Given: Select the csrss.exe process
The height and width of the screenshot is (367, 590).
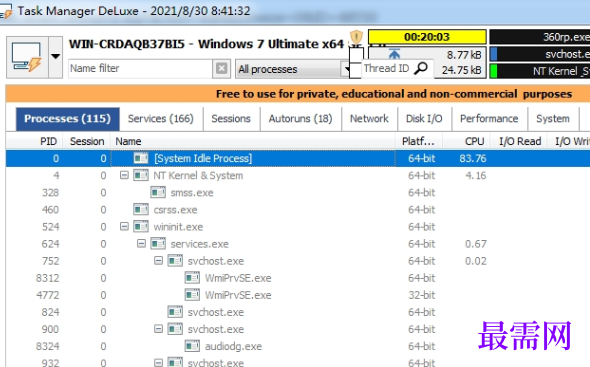Looking at the screenshot, I should pos(298,209).
